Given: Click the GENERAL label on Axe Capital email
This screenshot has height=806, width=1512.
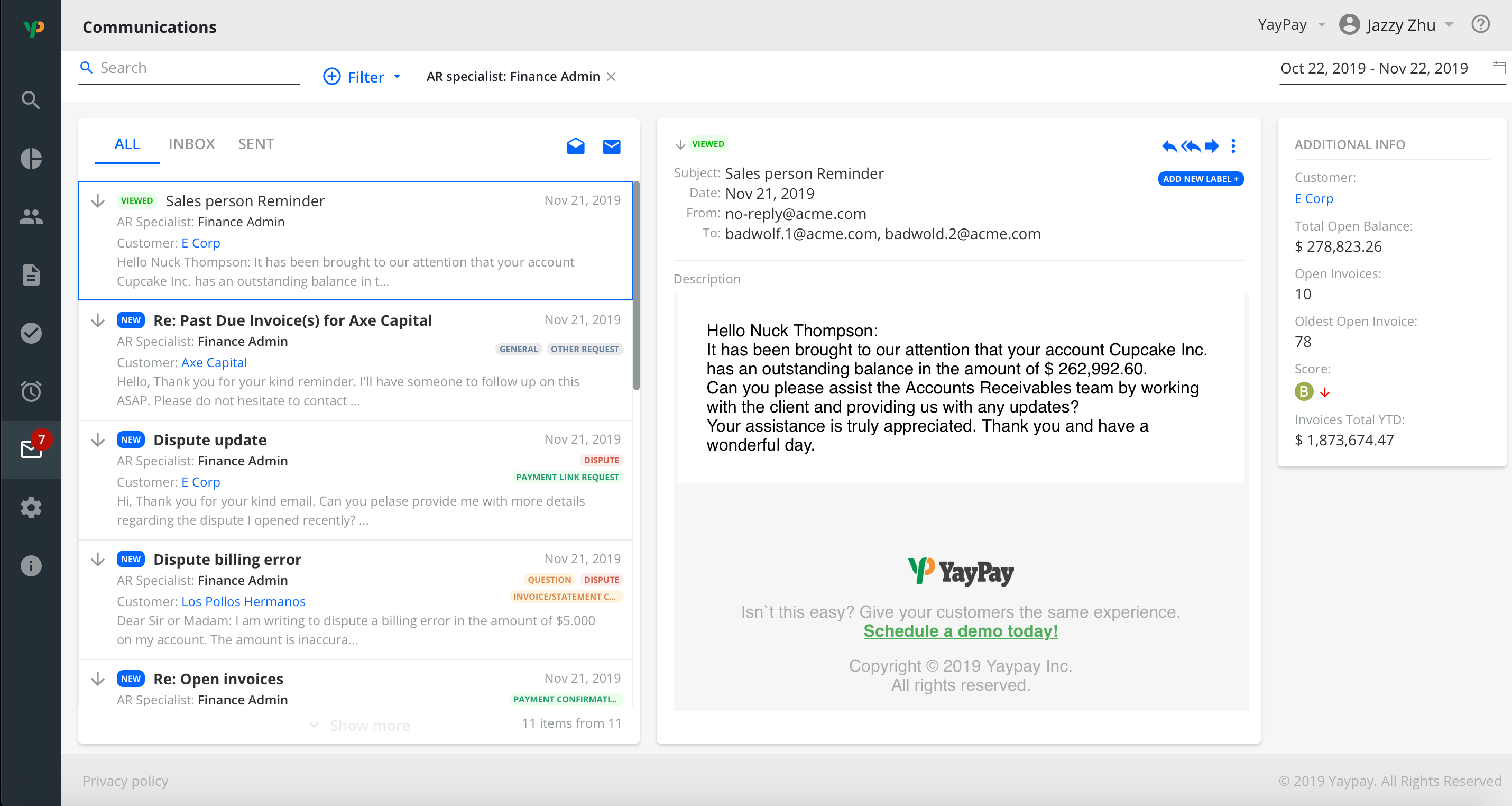Looking at the screenshot, I should [518, 350].
